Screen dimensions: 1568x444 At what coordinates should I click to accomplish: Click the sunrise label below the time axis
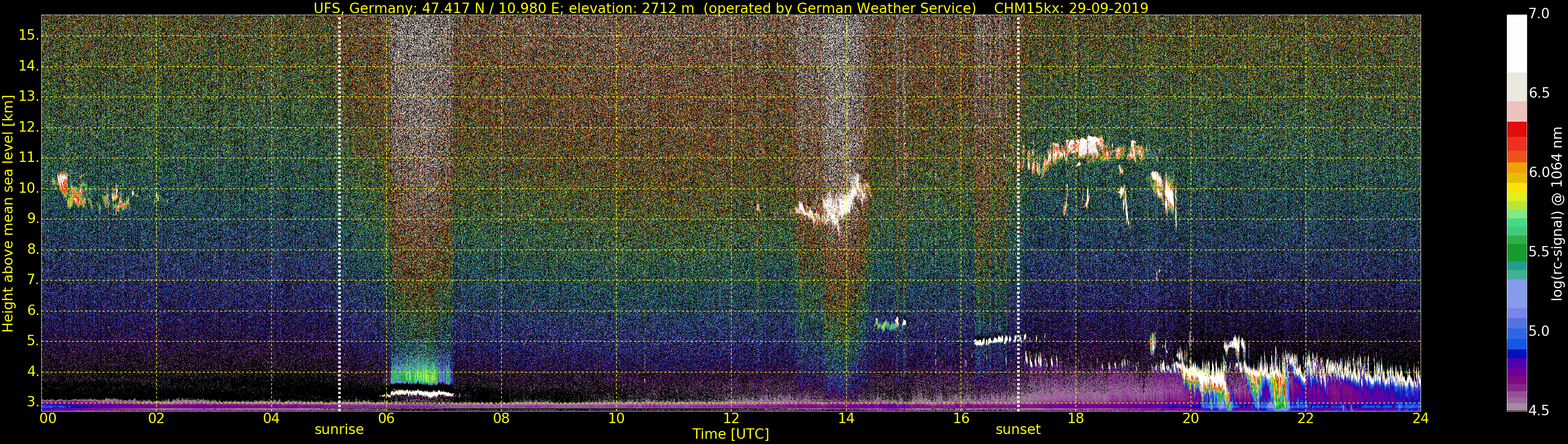(339, 429)
